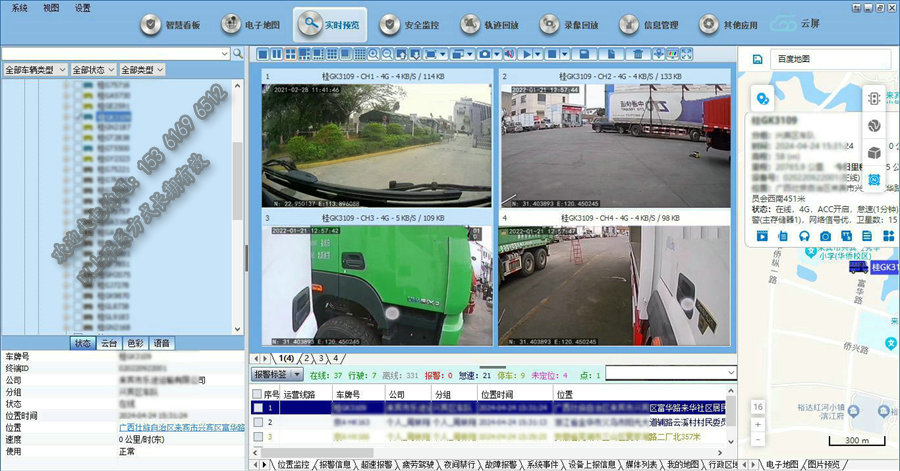Click the 云台 button in left panel

tap(109, 343)
